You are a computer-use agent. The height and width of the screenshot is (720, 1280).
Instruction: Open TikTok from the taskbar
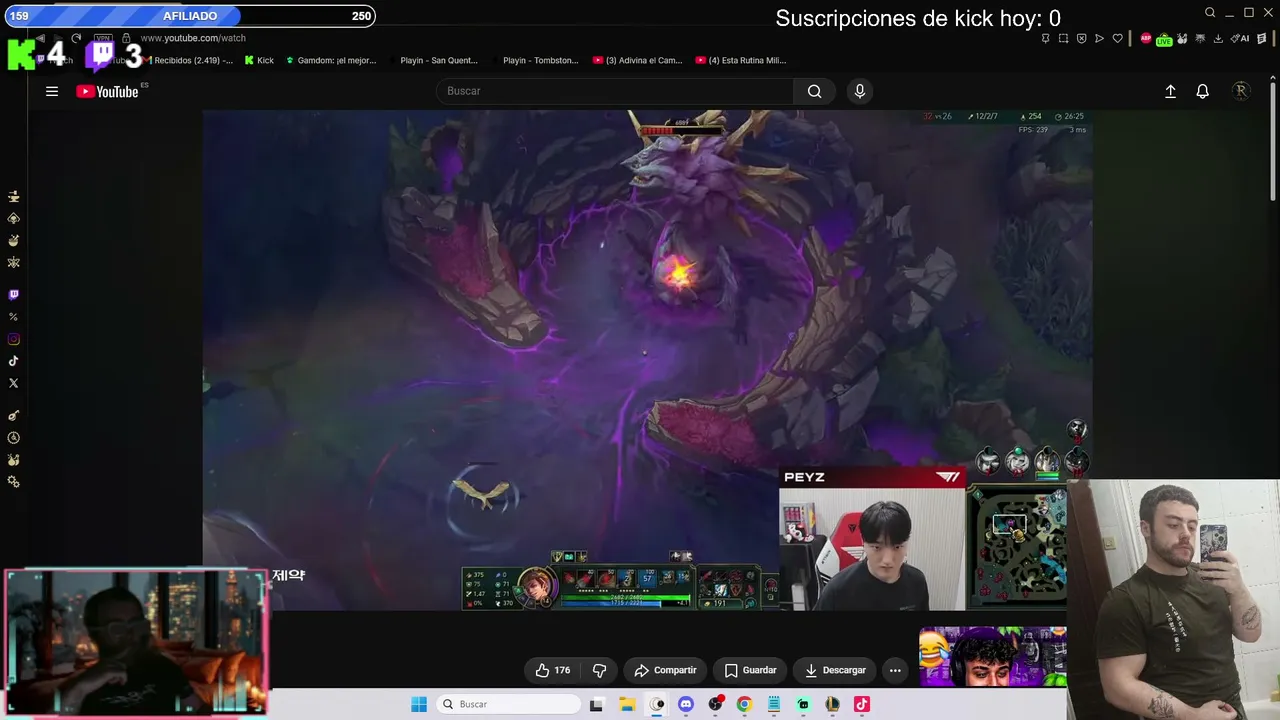tap(862, 704)
